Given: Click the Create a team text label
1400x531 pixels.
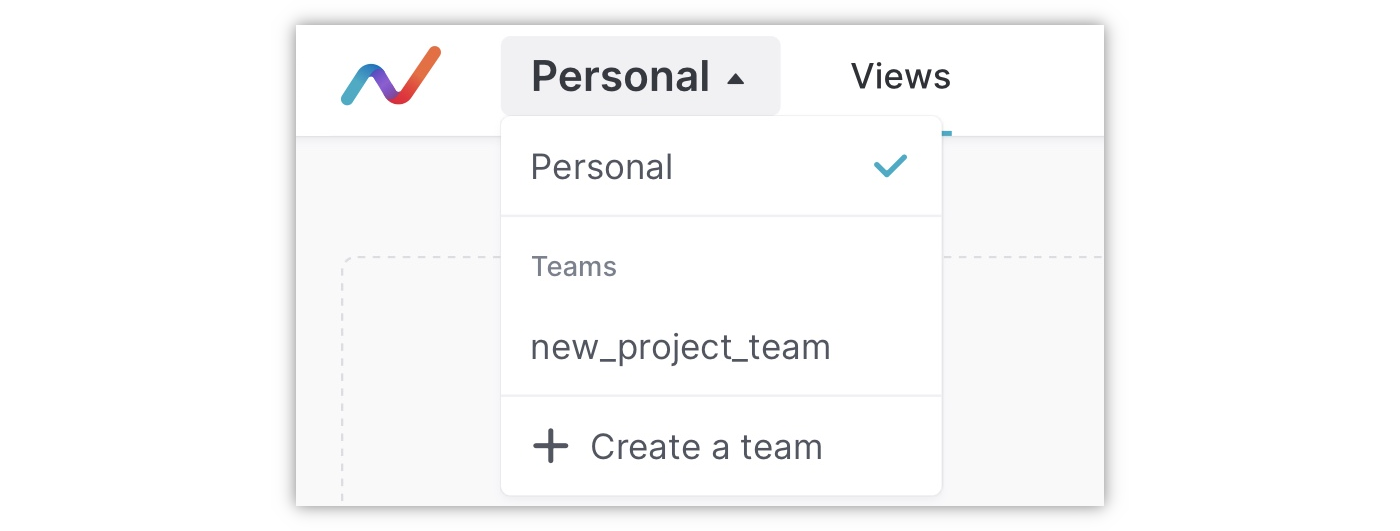Looking at the screenshot, I should click(706, 446).
